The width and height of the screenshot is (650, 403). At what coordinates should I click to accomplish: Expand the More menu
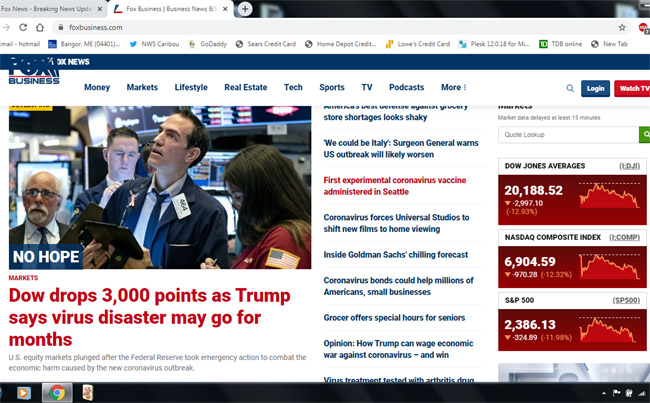pos(454,87)
